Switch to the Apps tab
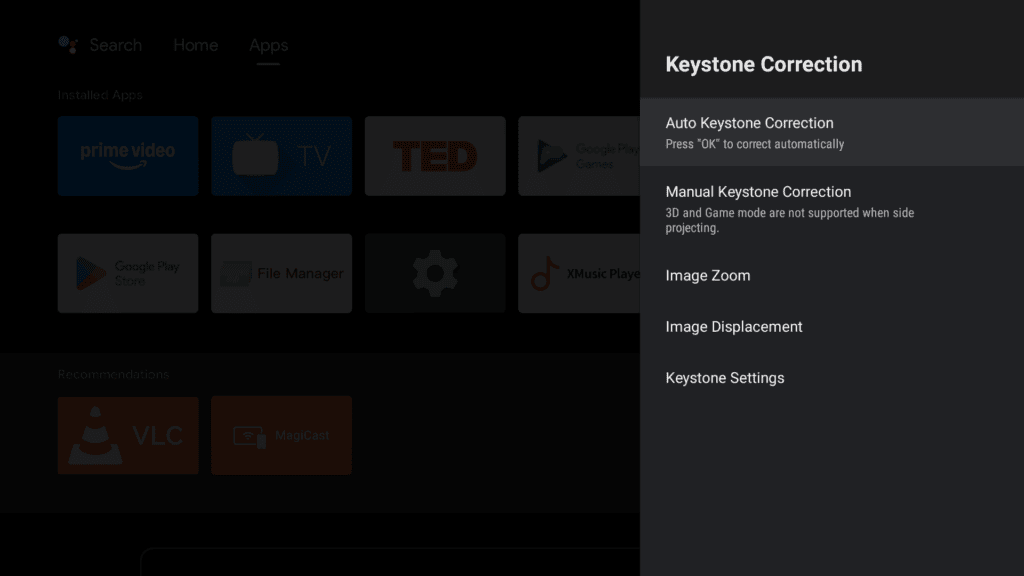 [268, 45]
